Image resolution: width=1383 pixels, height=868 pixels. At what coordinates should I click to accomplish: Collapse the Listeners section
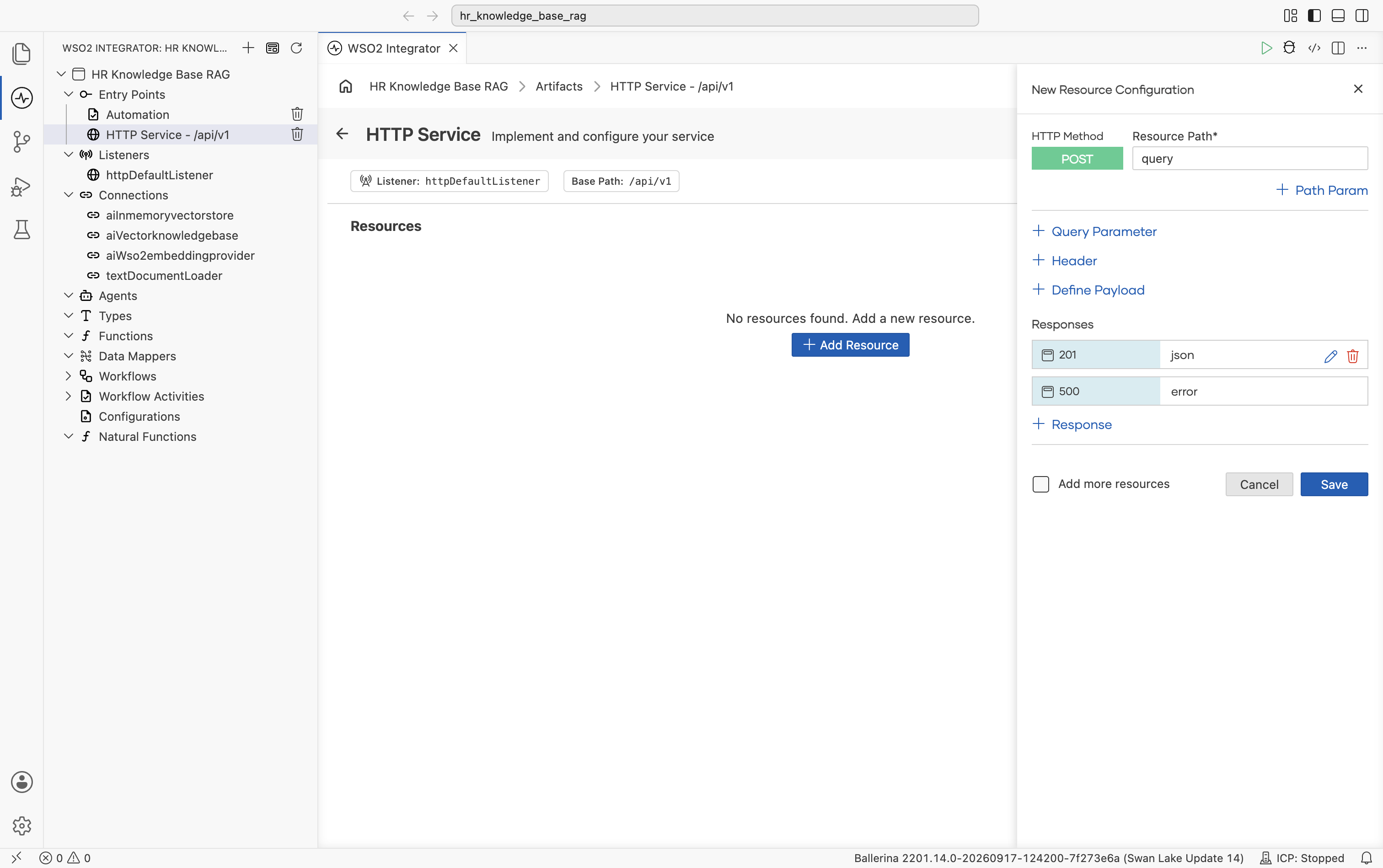(x=68, y=155)
